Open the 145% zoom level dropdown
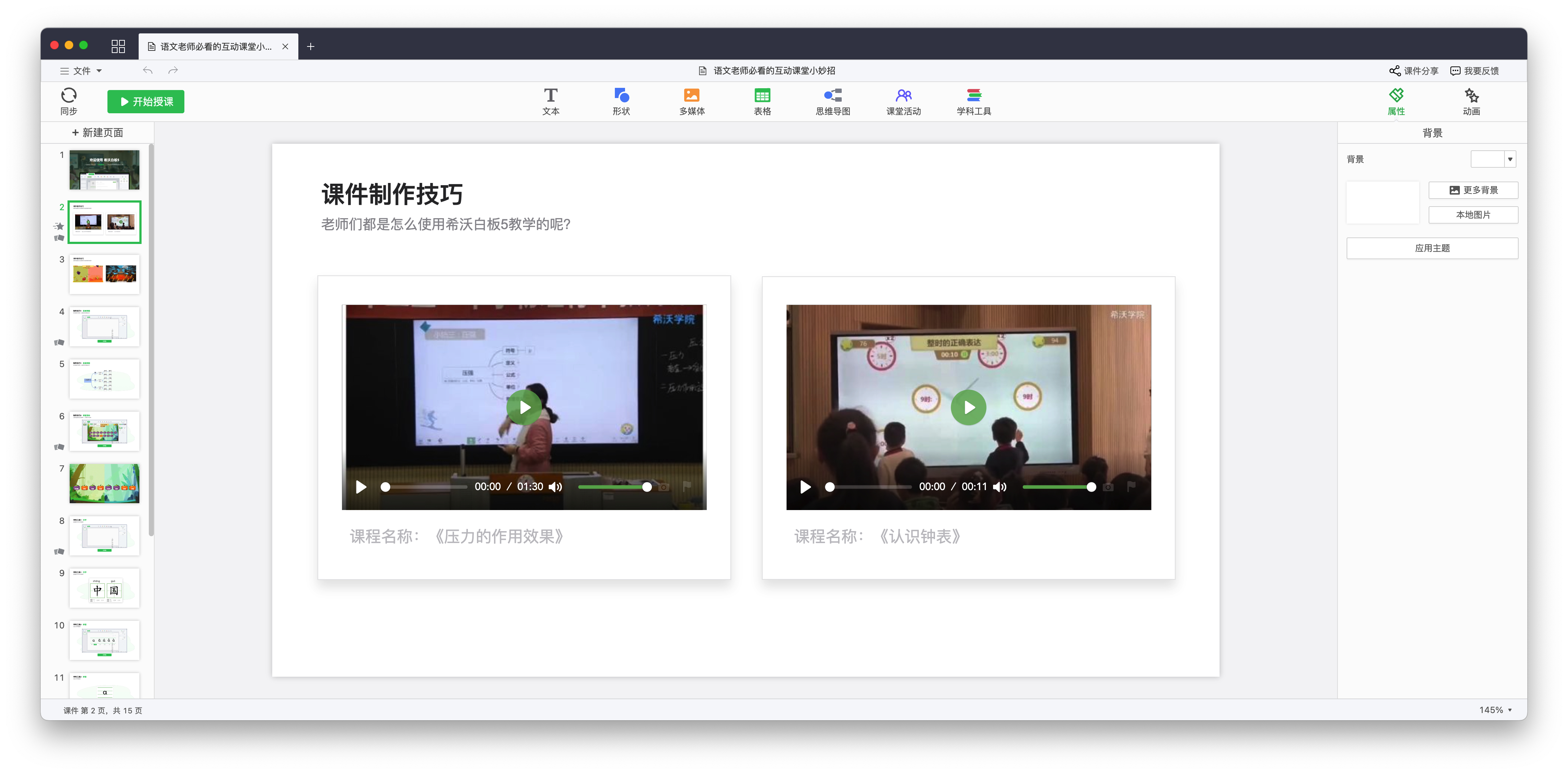 pos(1495,710)
